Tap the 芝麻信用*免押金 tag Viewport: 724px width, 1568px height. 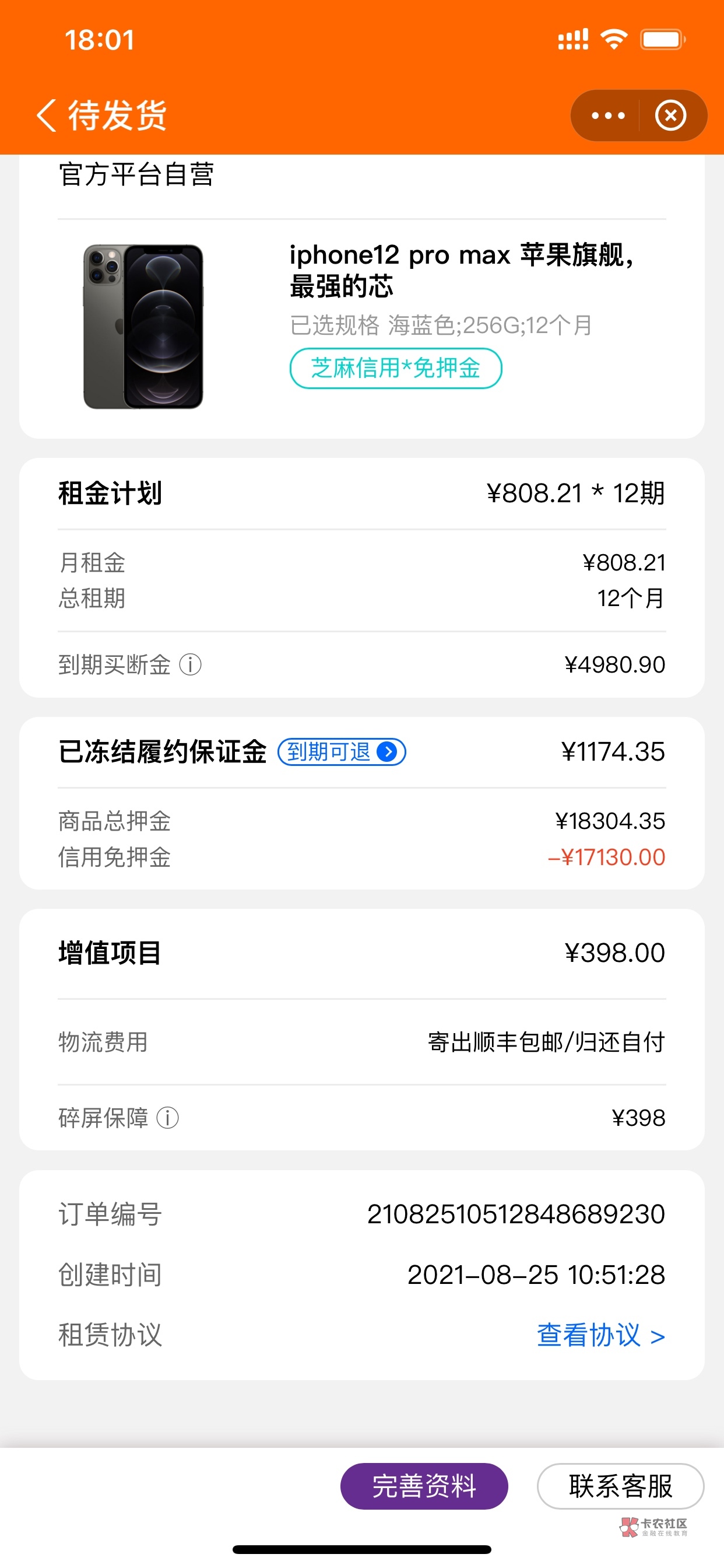395,368
